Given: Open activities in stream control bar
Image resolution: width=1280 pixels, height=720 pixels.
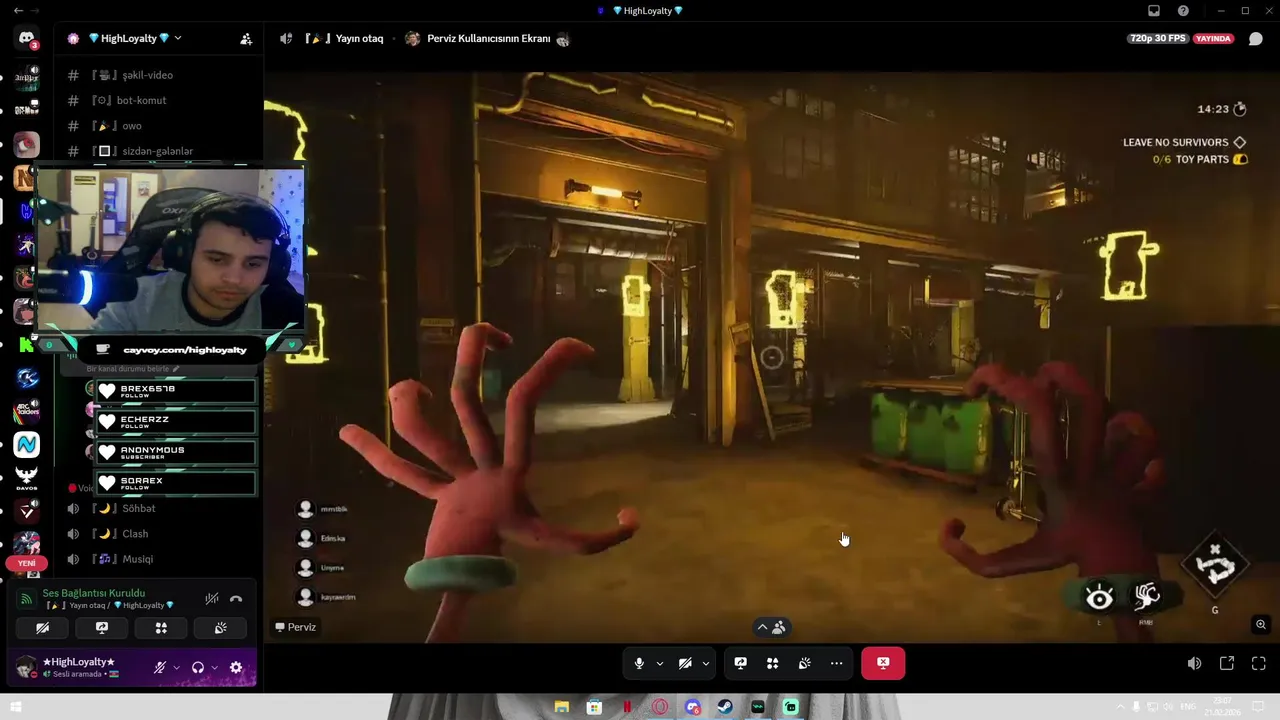Looking at the screenshot, I should (772, 663).
